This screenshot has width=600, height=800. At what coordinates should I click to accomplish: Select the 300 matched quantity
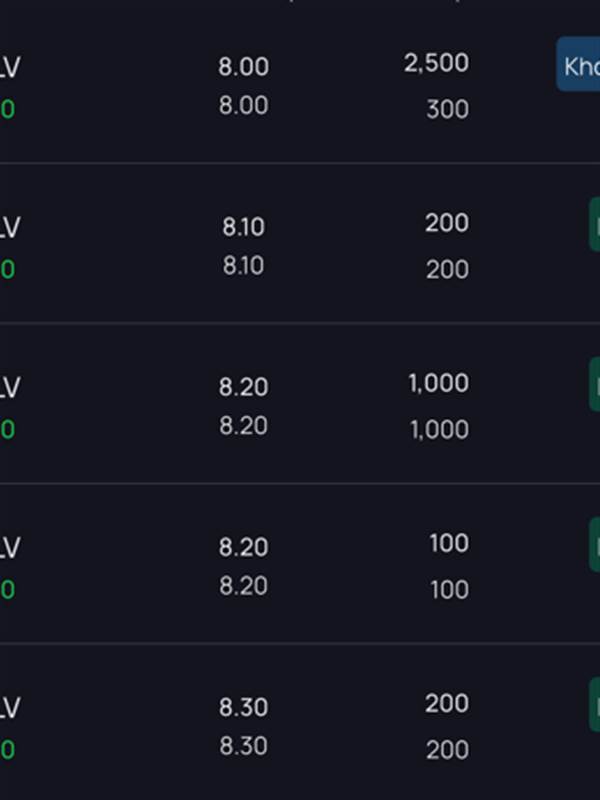(447, 109)
